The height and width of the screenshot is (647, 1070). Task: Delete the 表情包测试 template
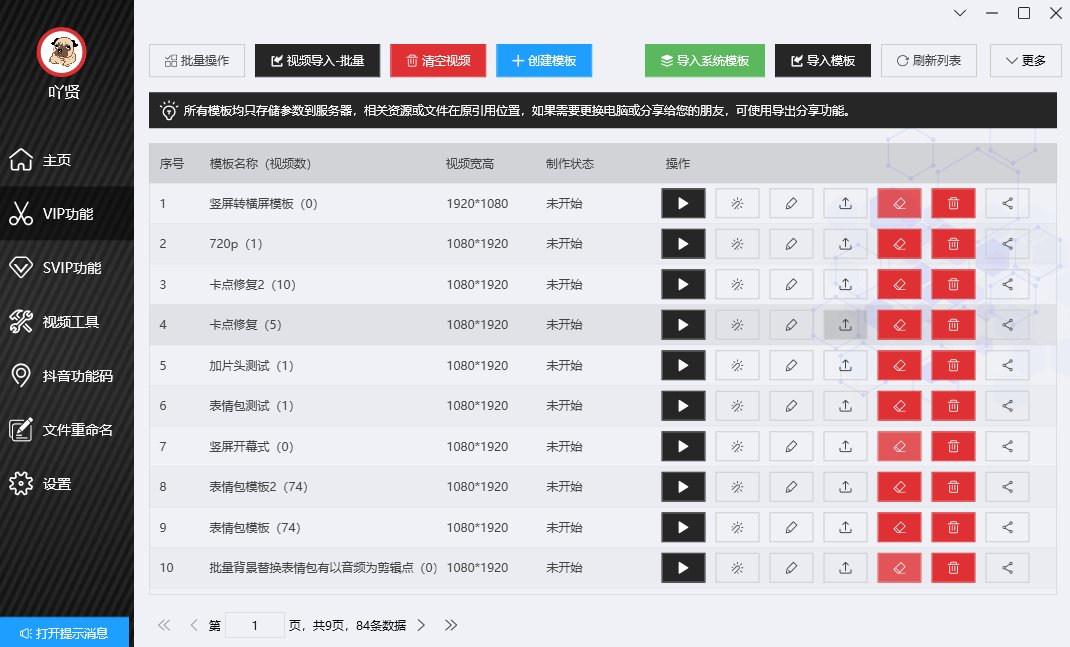pos(953,406)
